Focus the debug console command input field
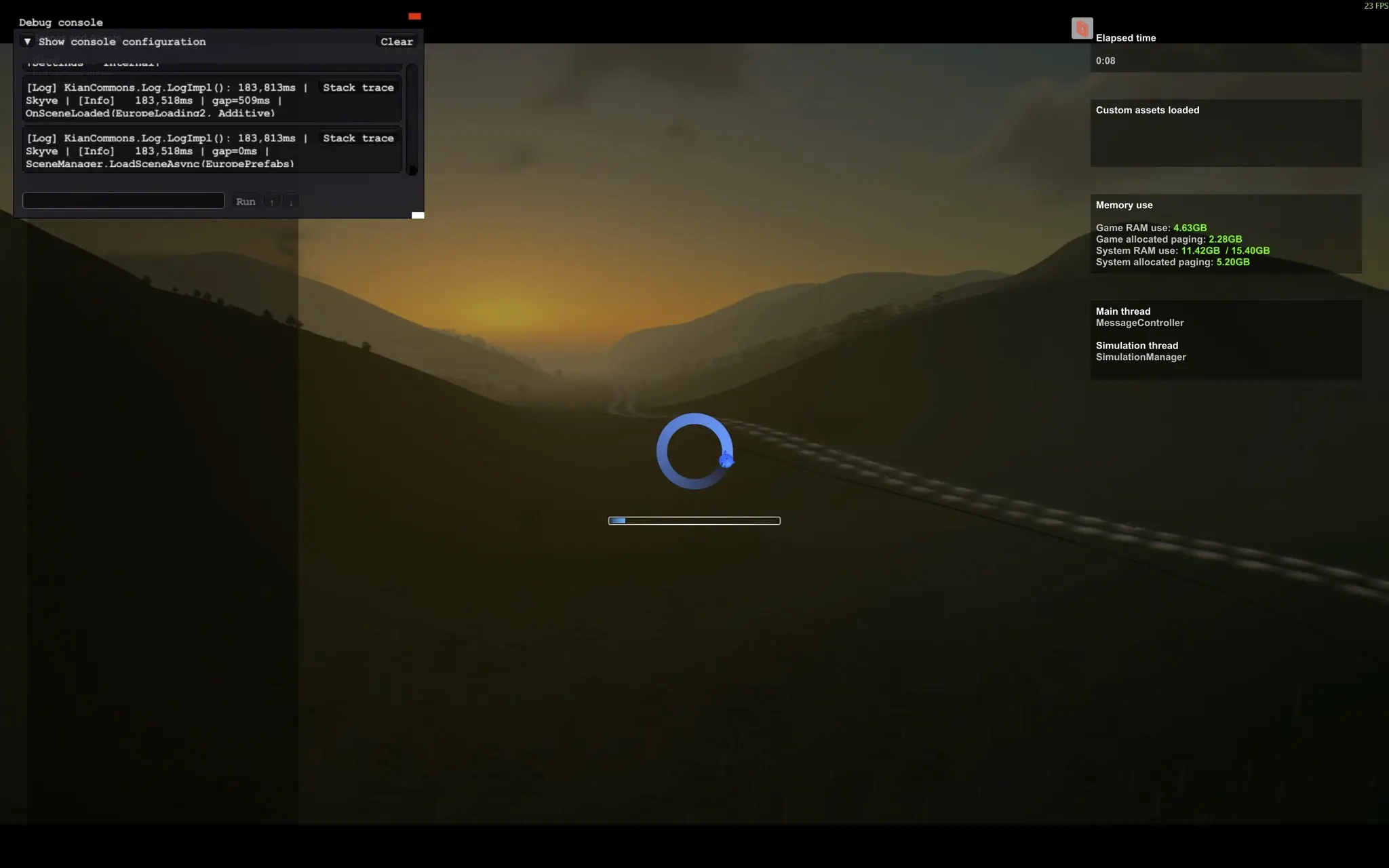Viewport: 1389px width, 868px height. tap(123, 201)
